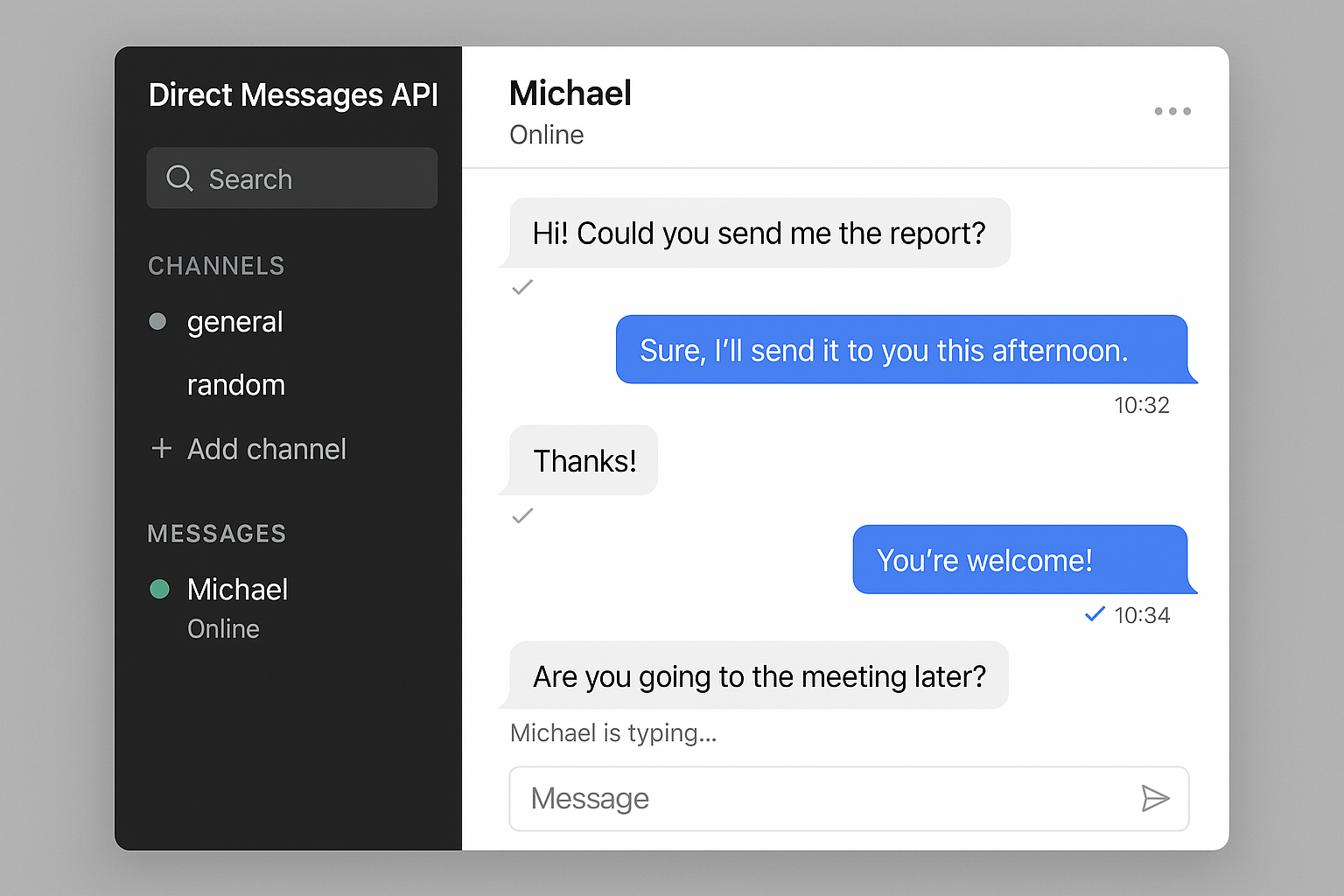Open the random channel
This screenshot has height=896, width=1344.
pyautogui.click(x=235, y=385)
